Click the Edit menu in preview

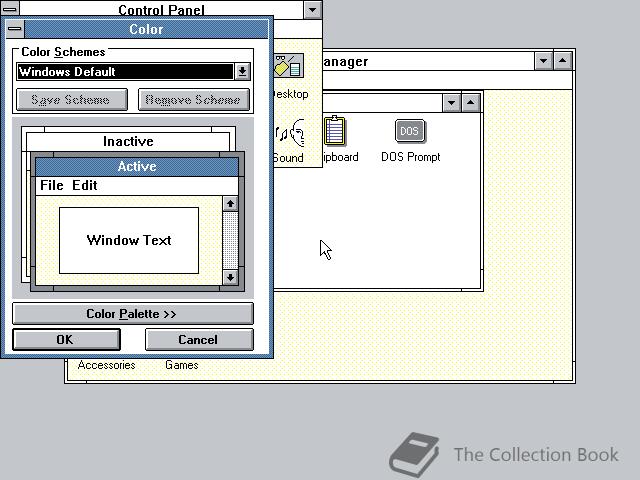tap(84, 185)
